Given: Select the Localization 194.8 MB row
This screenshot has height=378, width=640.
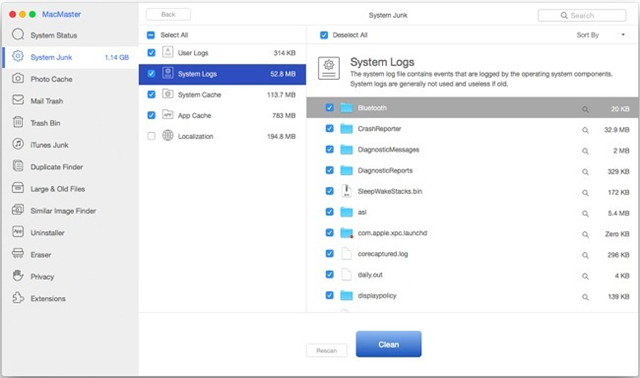Looking at the screenshot, I should [x=222, y=136].
